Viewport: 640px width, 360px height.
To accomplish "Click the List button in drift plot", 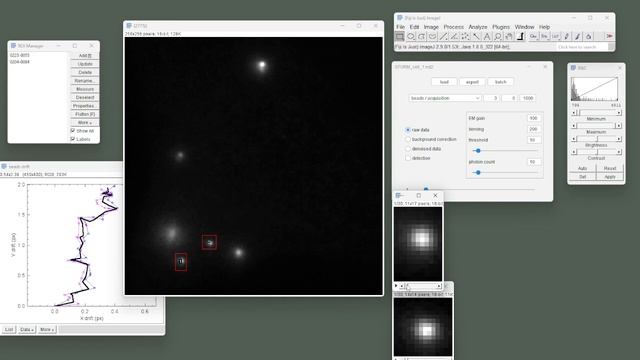I will pyautogui.click(x=9, y=329).
